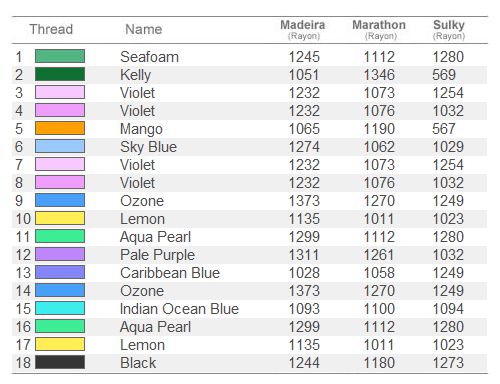Click Sulky code 1273 in Black row
This screenshot has height=384, width=500.
(x=448, y=363)
